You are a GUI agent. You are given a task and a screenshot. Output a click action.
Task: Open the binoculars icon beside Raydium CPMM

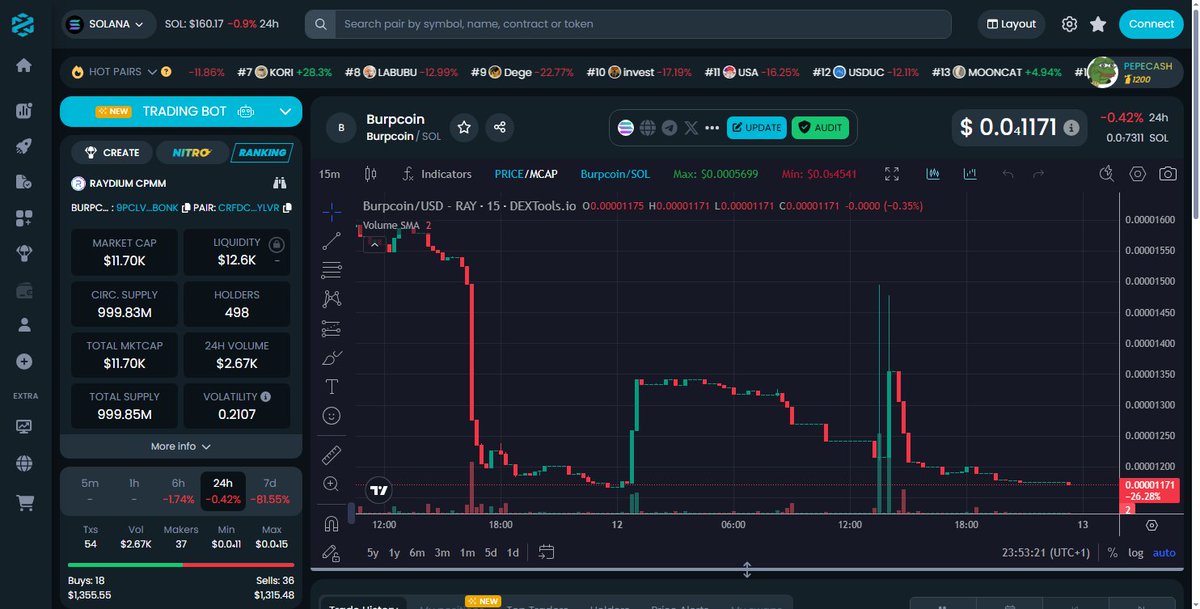(280, 183)
